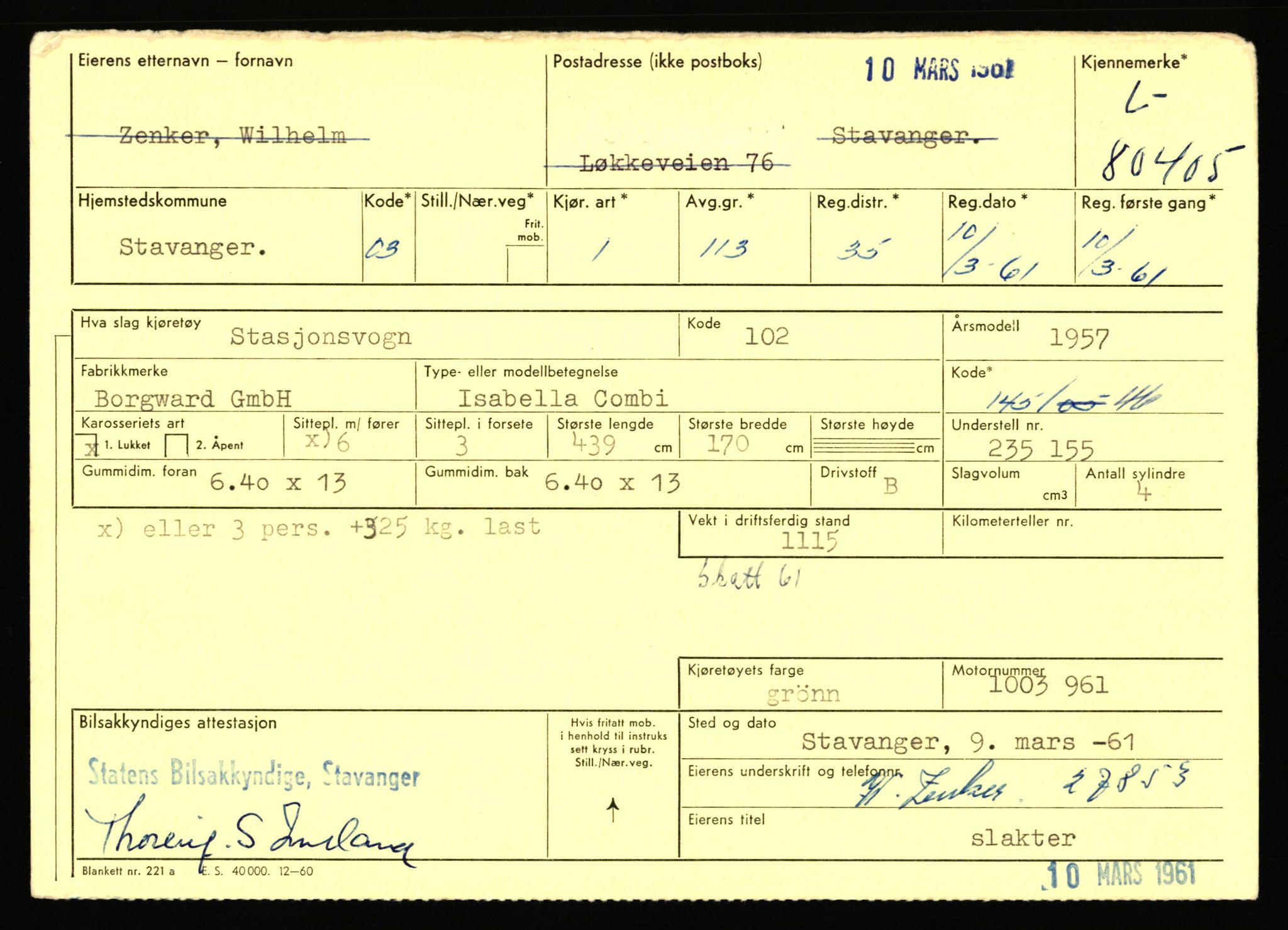1288x930 pixels.
Task: Click the 'Sittepl. i forsete' value '3'
Action: (x=462, y=446)
